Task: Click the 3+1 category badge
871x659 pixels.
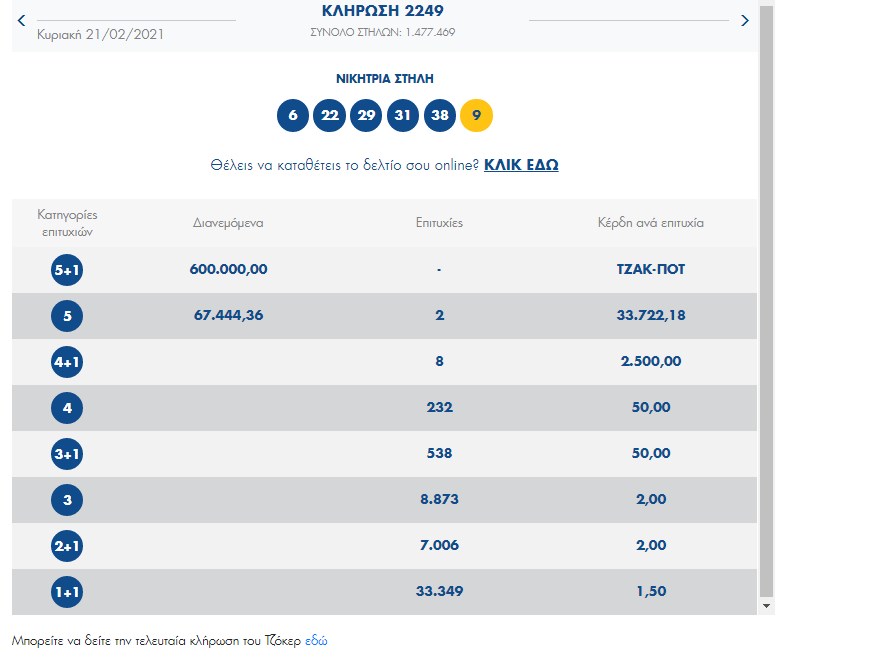Action: point(67,454)
